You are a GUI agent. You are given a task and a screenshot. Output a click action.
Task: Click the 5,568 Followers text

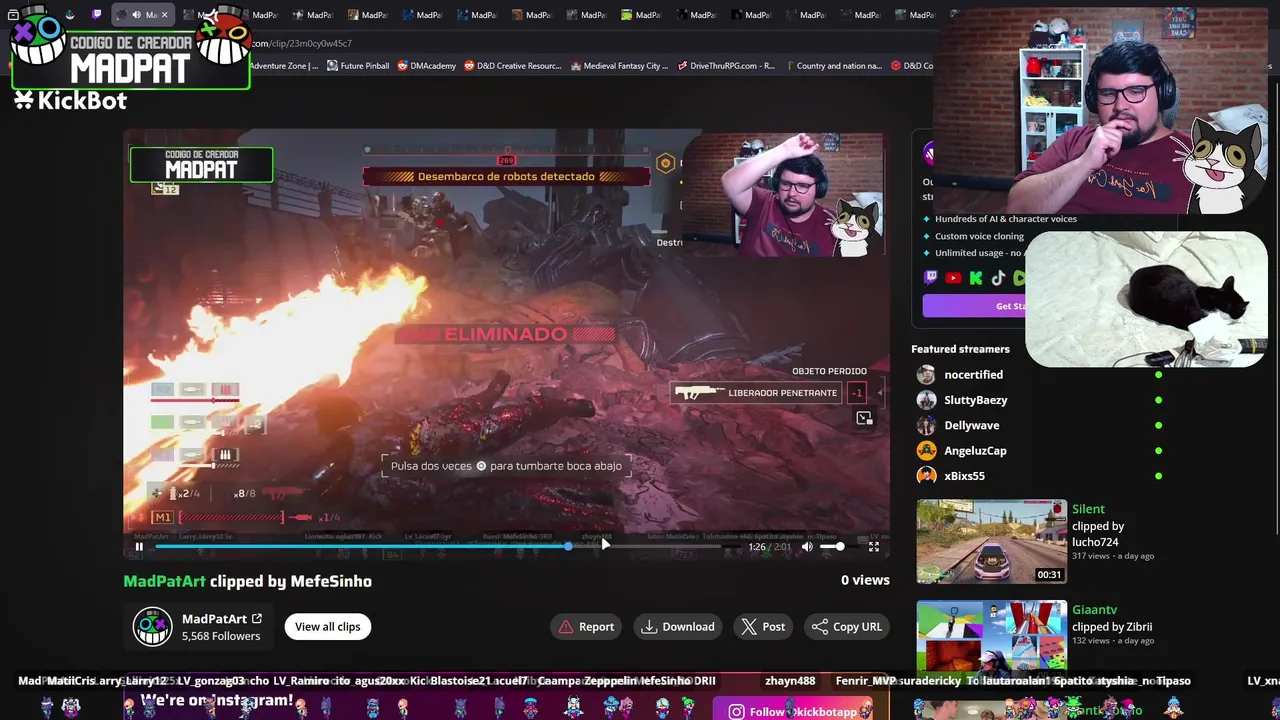click(x=221, y=636)
